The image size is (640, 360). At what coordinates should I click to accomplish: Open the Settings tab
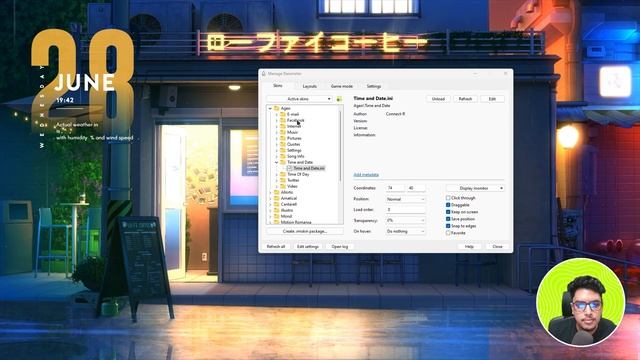pos(373,86)
